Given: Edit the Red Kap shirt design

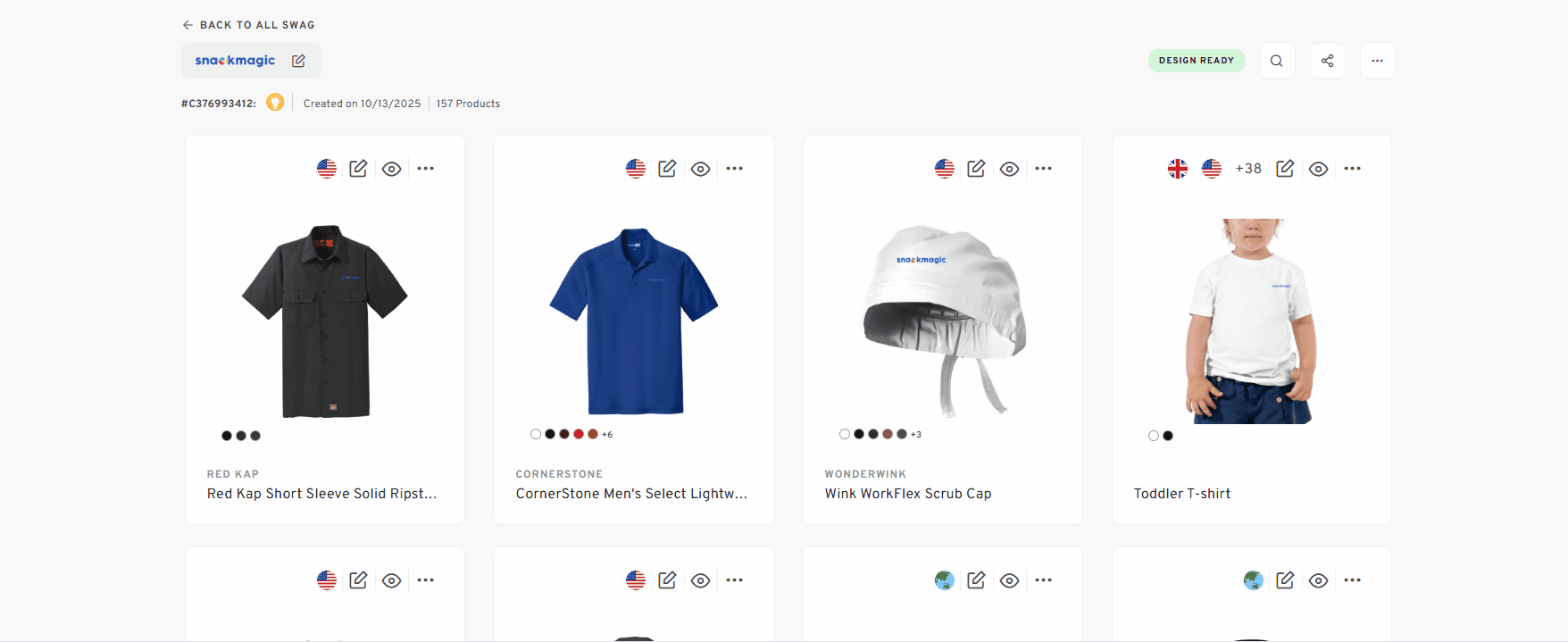Looking at the screenshot, I should click(x=358, y=169).
